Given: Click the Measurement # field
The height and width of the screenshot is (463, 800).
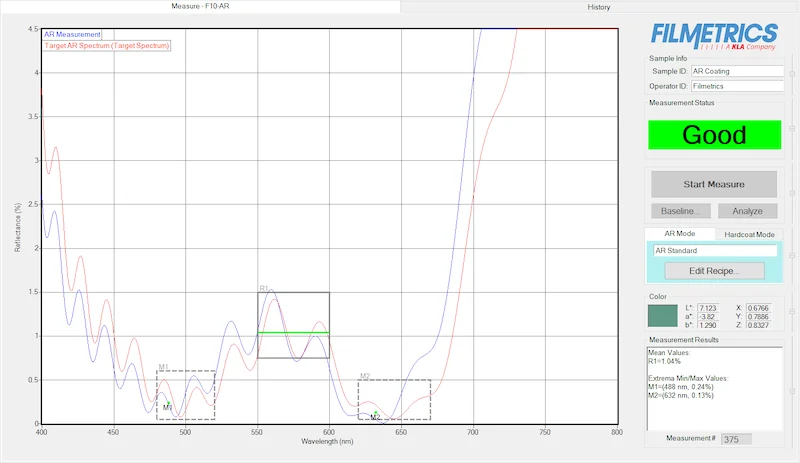Looking at the screenshot, I should pyautogui.click(x=738, y=438).
